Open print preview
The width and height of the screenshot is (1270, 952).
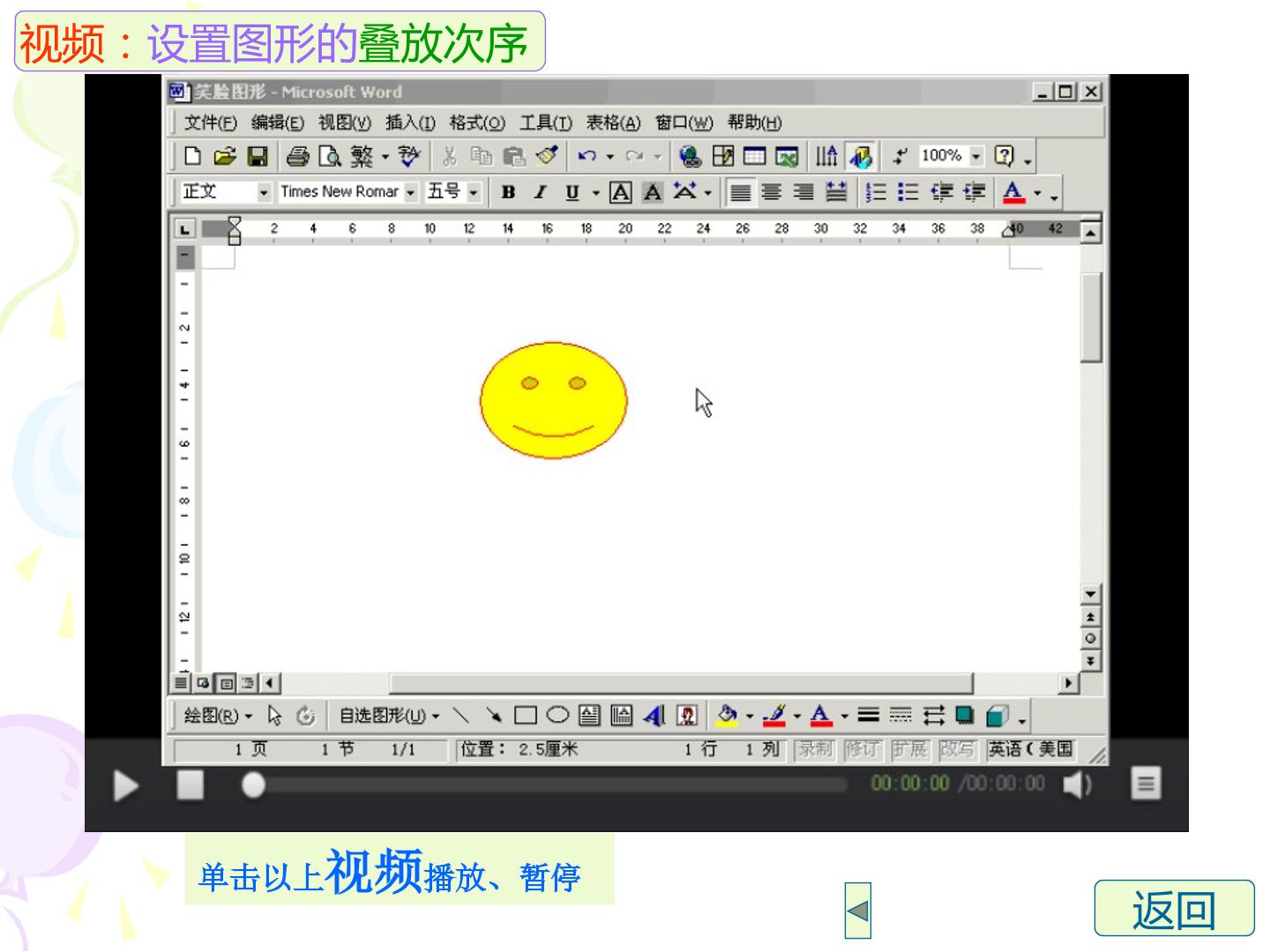tap(330, 157)
